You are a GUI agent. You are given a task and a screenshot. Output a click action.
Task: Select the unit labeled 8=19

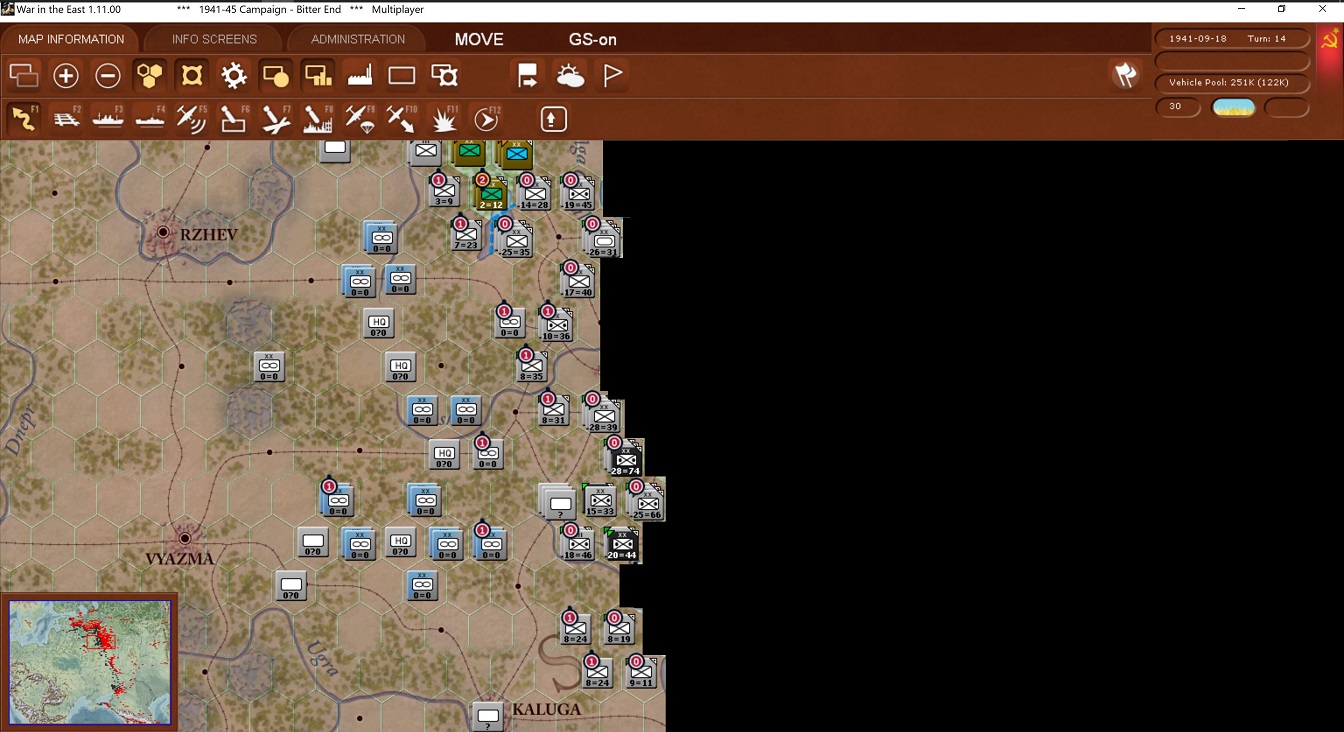click(x=620, y=629)
